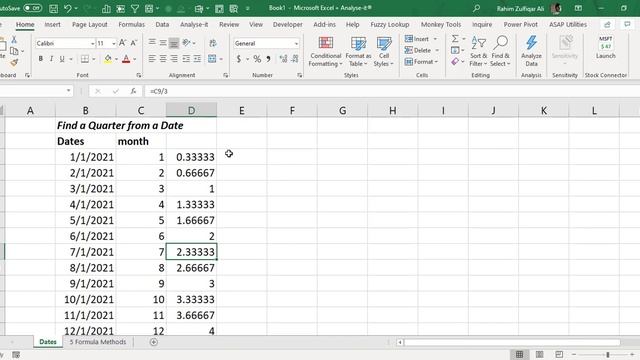Open Cell Styles gallery

pos(384,51)
